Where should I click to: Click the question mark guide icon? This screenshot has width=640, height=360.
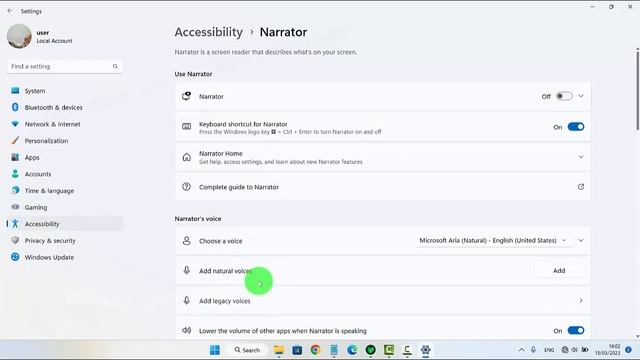point(187,187)
